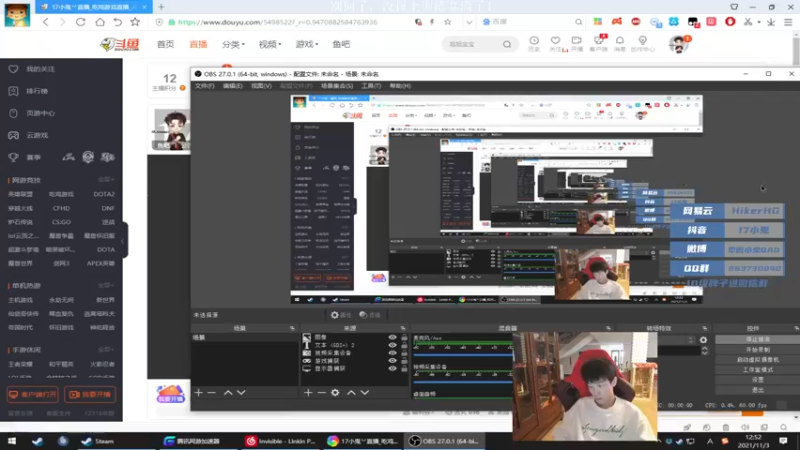800x450 pixels.
Task: Open OBS 编辑(E) menu
Action: coord(233,86)
